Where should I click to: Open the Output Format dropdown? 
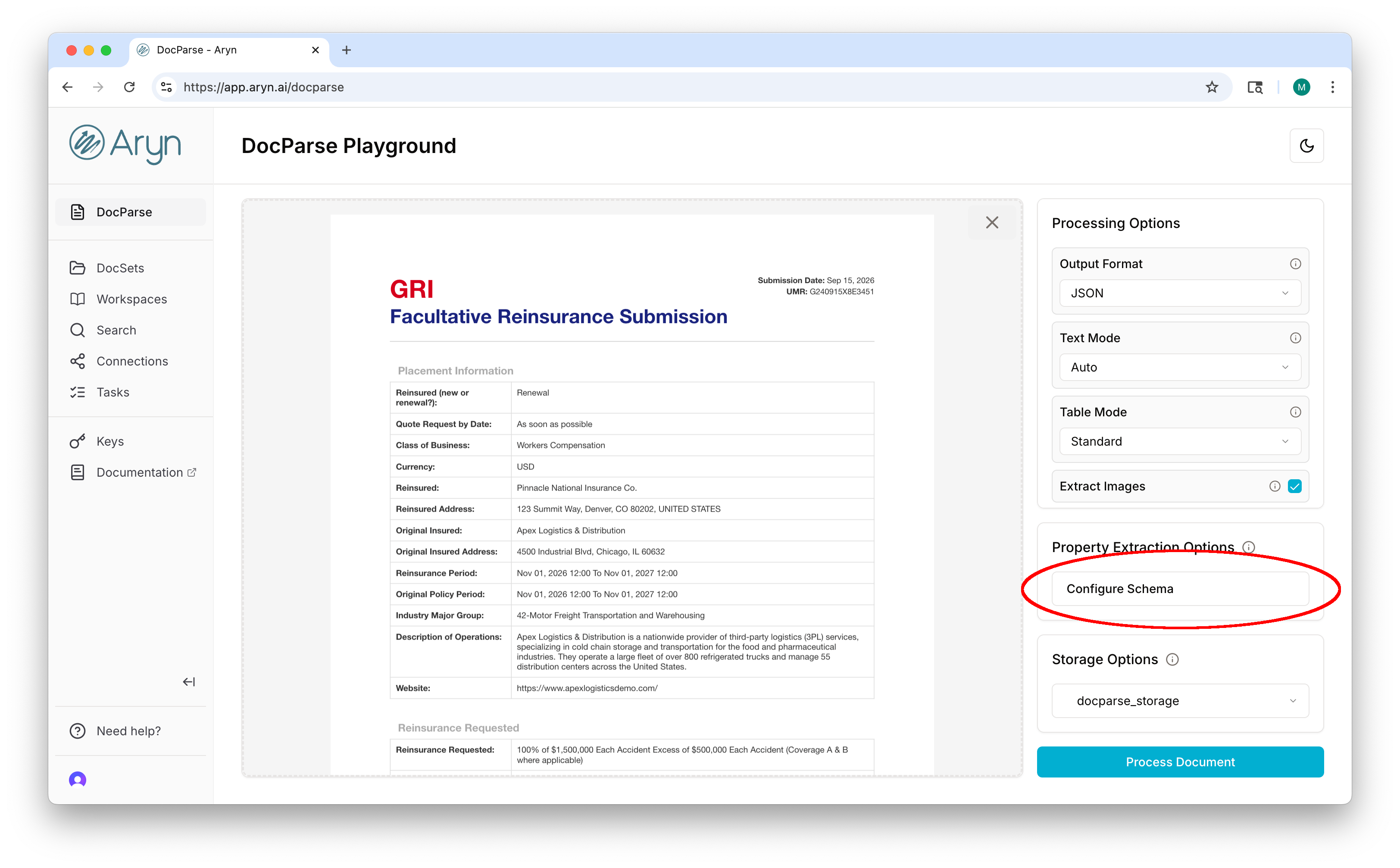point(1179,293)
